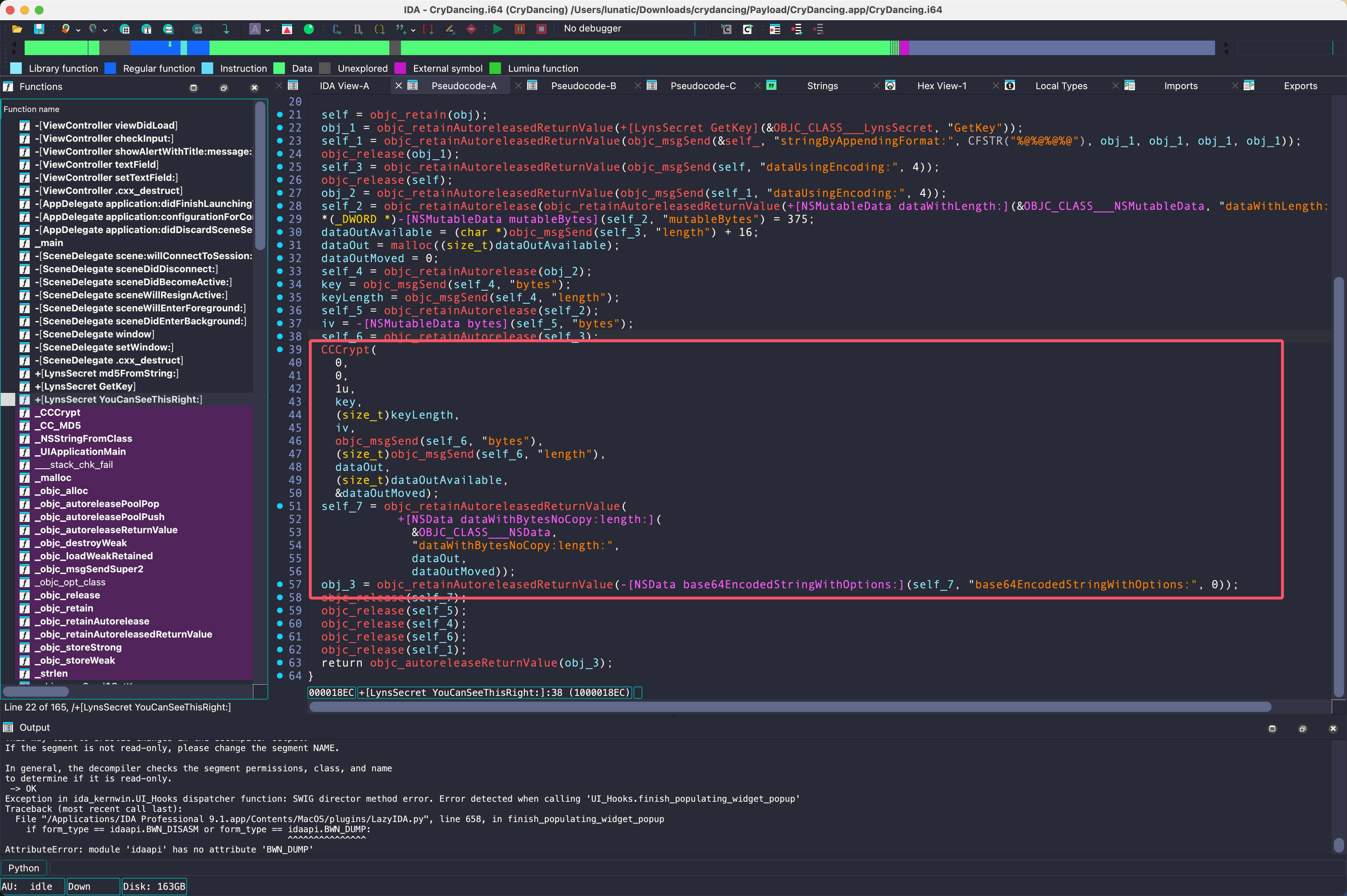Switch to the Imports tab
Image resolution: width=1347 pixels, height=896 pixels.
click(1180, 86)
